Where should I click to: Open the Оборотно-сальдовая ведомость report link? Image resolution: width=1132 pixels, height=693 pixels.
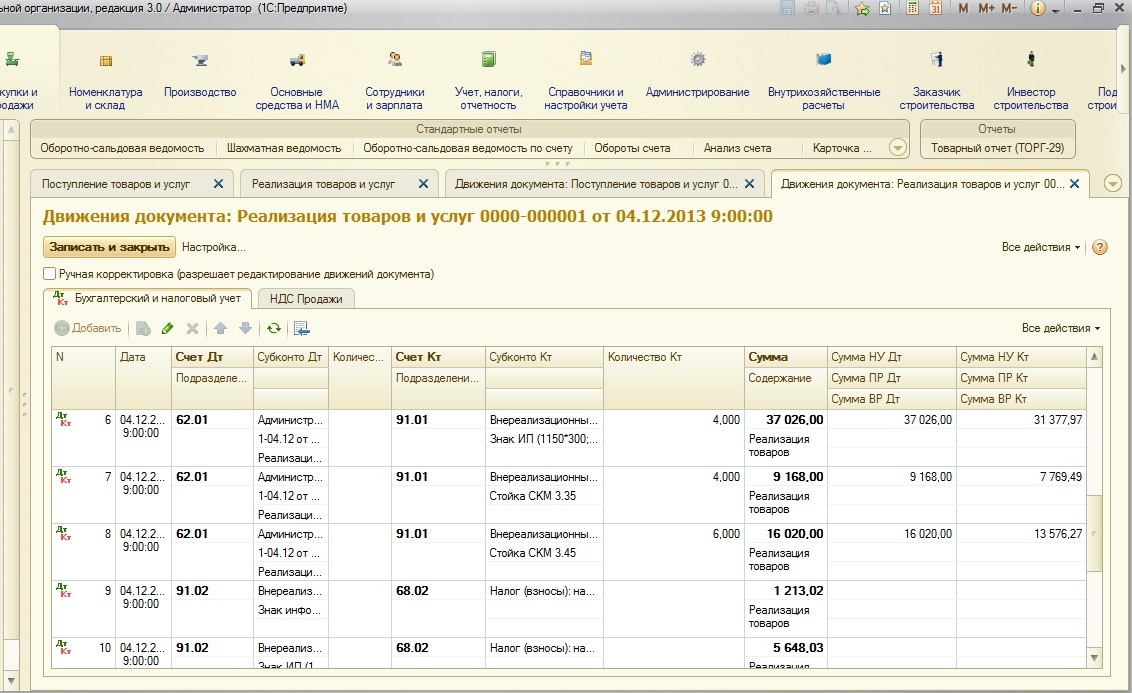122,148
